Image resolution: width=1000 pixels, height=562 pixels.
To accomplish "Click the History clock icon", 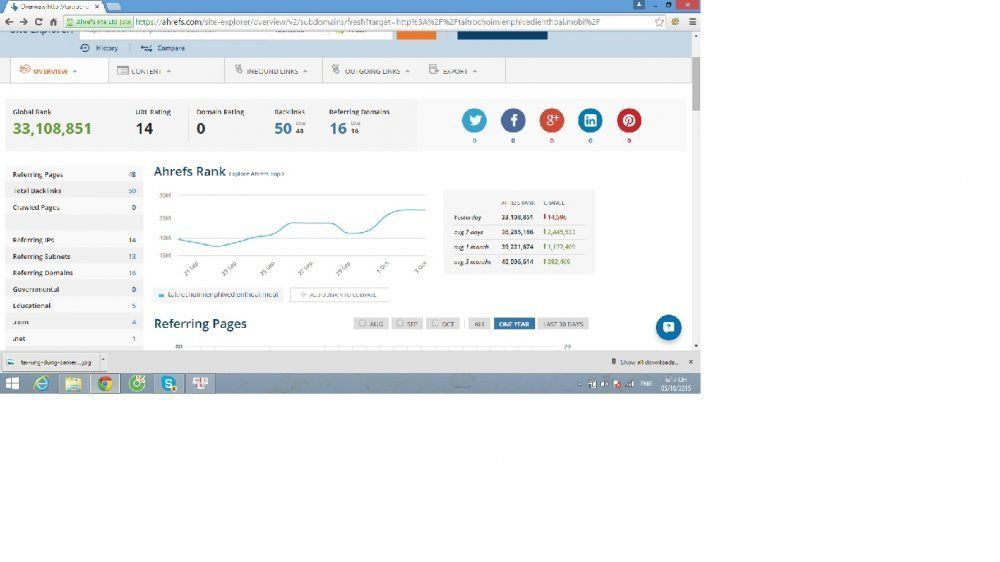I will (x=85, y=48).
